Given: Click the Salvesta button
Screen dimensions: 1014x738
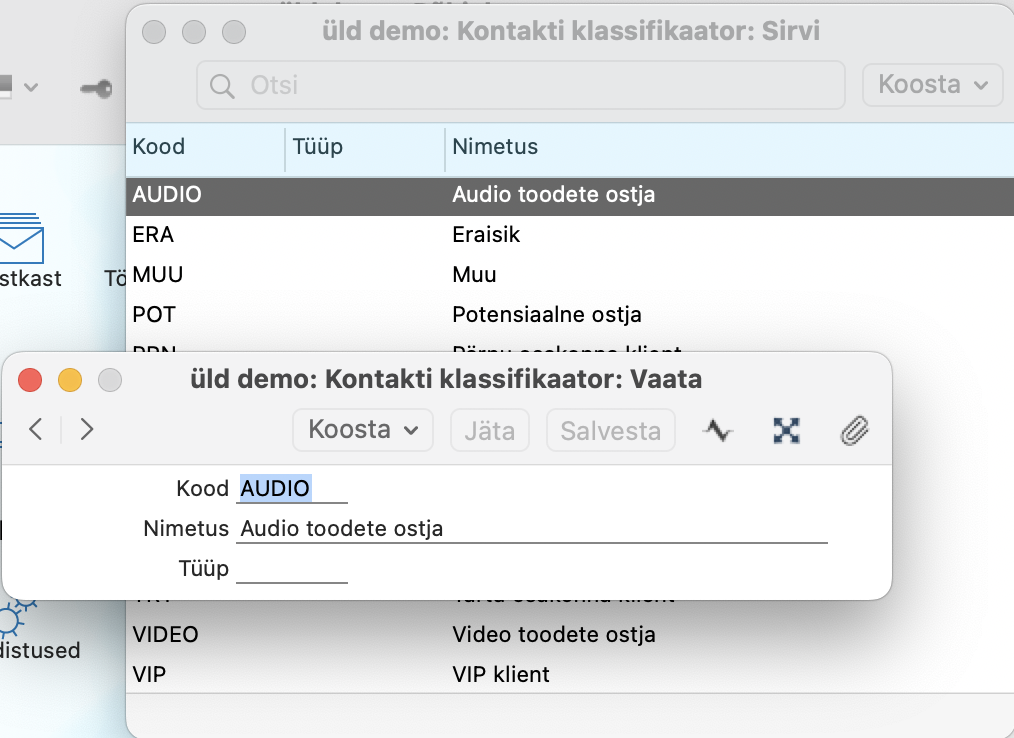Looking at the screenshot, I should (x=610, y=430).
